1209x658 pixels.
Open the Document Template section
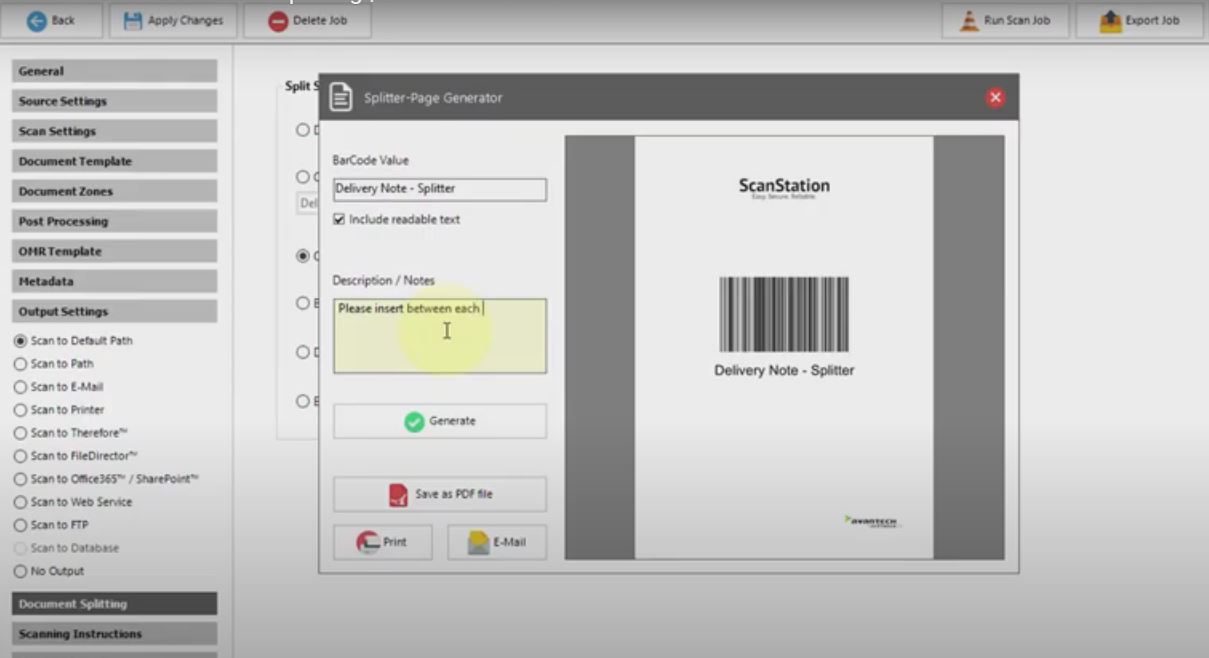(114, 161)
